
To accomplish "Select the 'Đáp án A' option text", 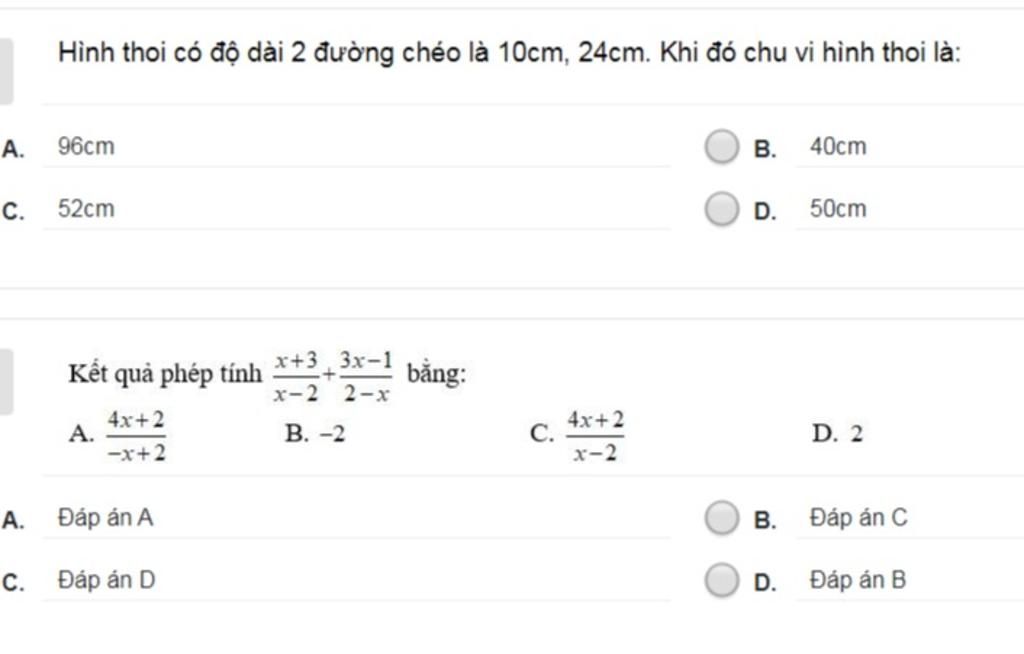I will pos(105,519).
